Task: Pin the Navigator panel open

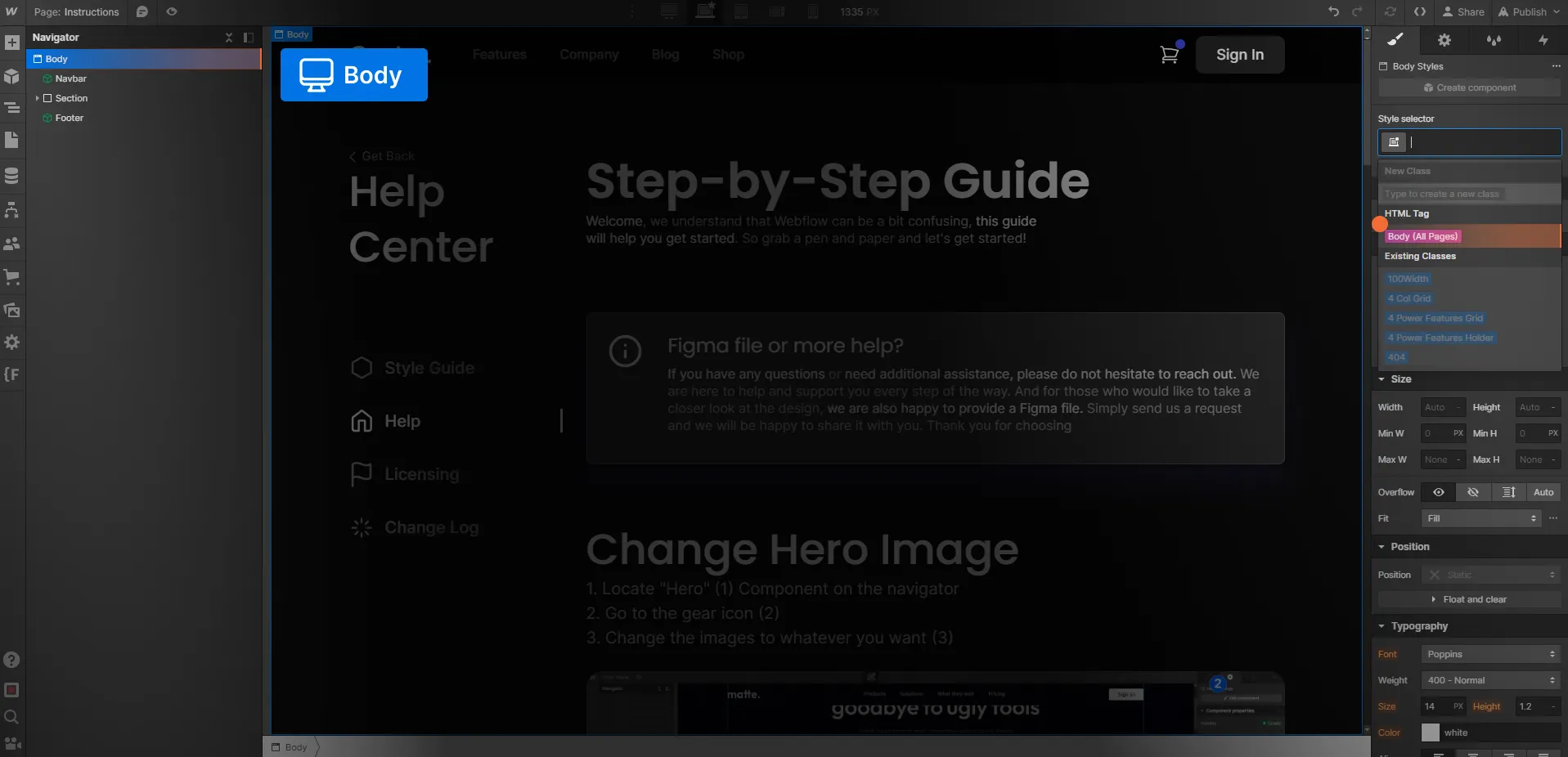Action: (x=249, y=38)
